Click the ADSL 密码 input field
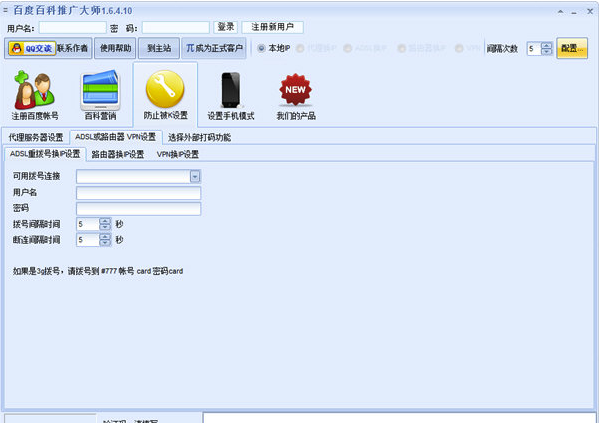Image resolution: width=601 pixels, height=423 pixels. click(138, 209)
